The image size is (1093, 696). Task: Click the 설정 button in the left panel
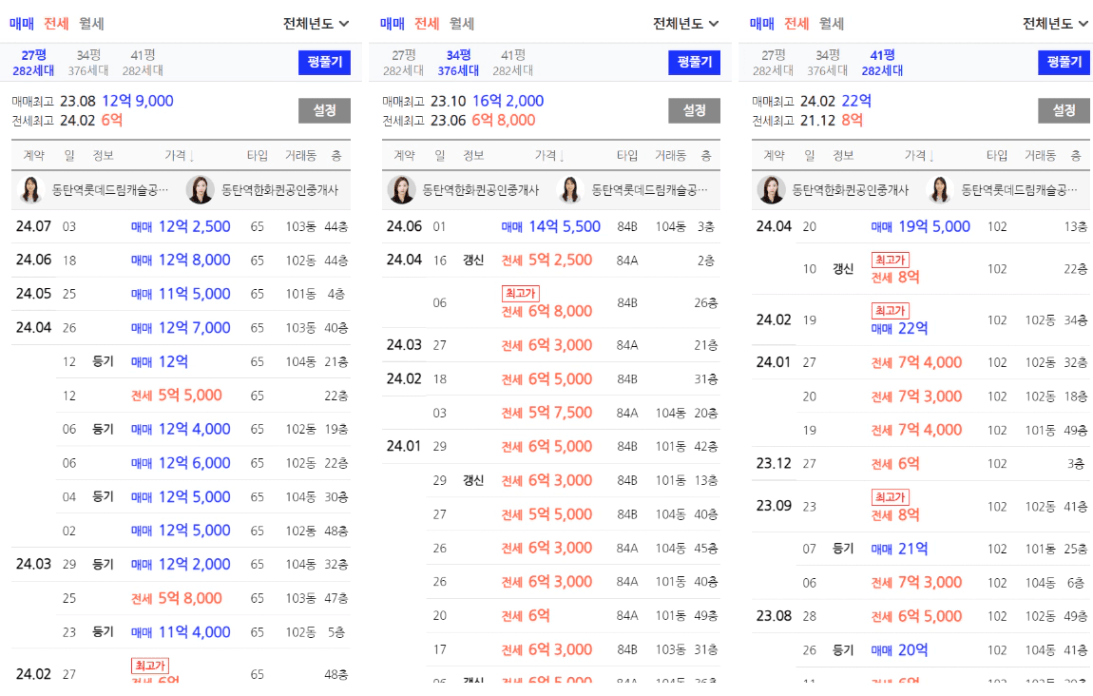point(324,110)
